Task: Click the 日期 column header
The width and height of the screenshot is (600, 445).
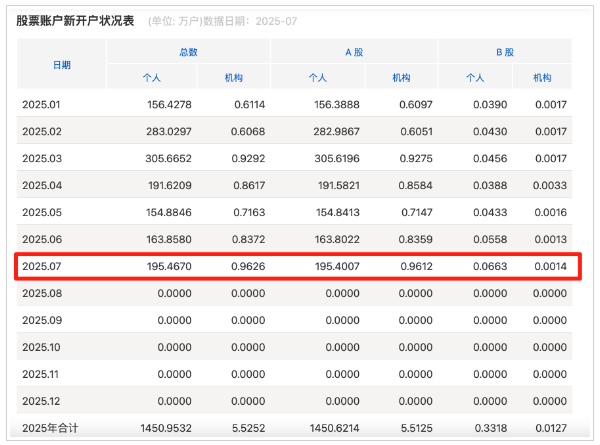Action: point(62,64)
